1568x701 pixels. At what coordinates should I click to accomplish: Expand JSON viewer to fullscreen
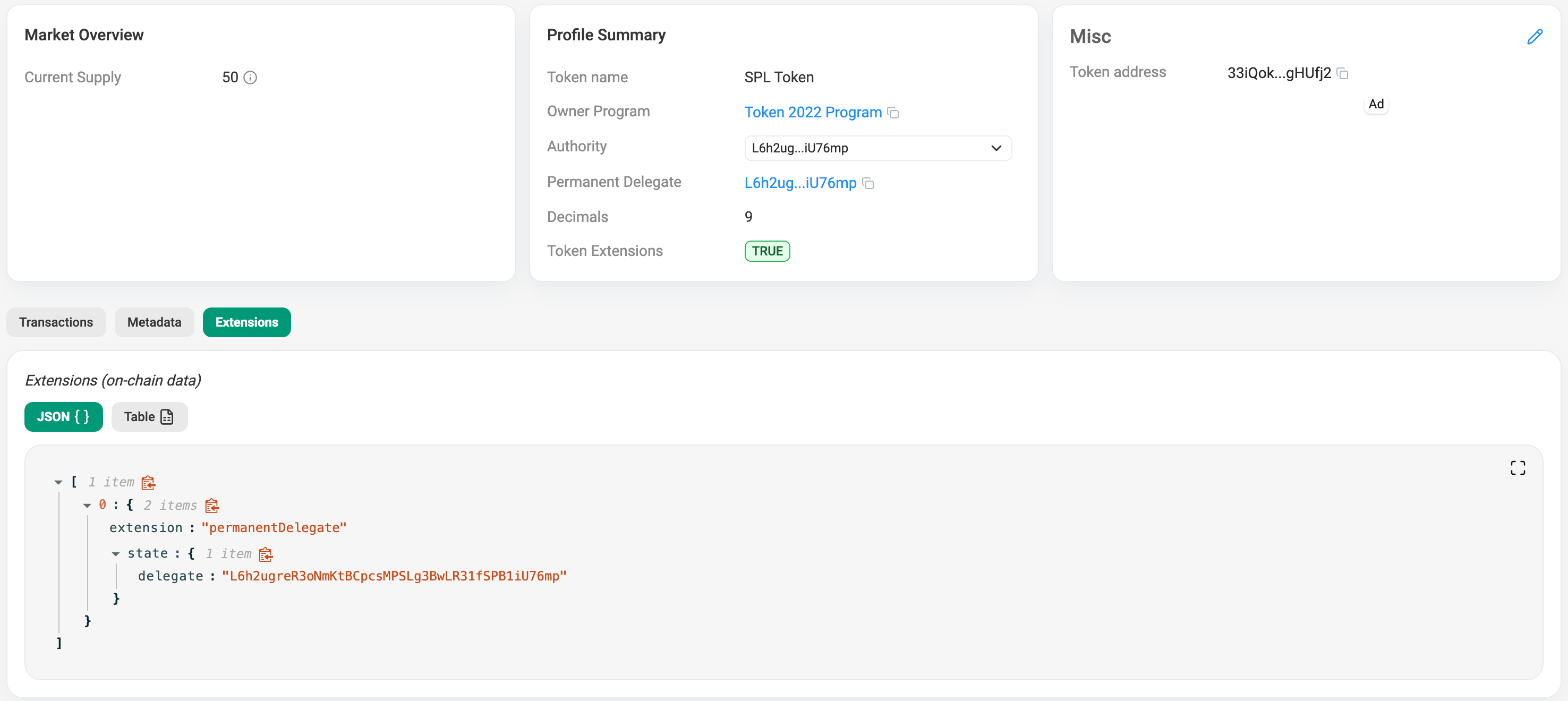click(x=1518, y=467)
